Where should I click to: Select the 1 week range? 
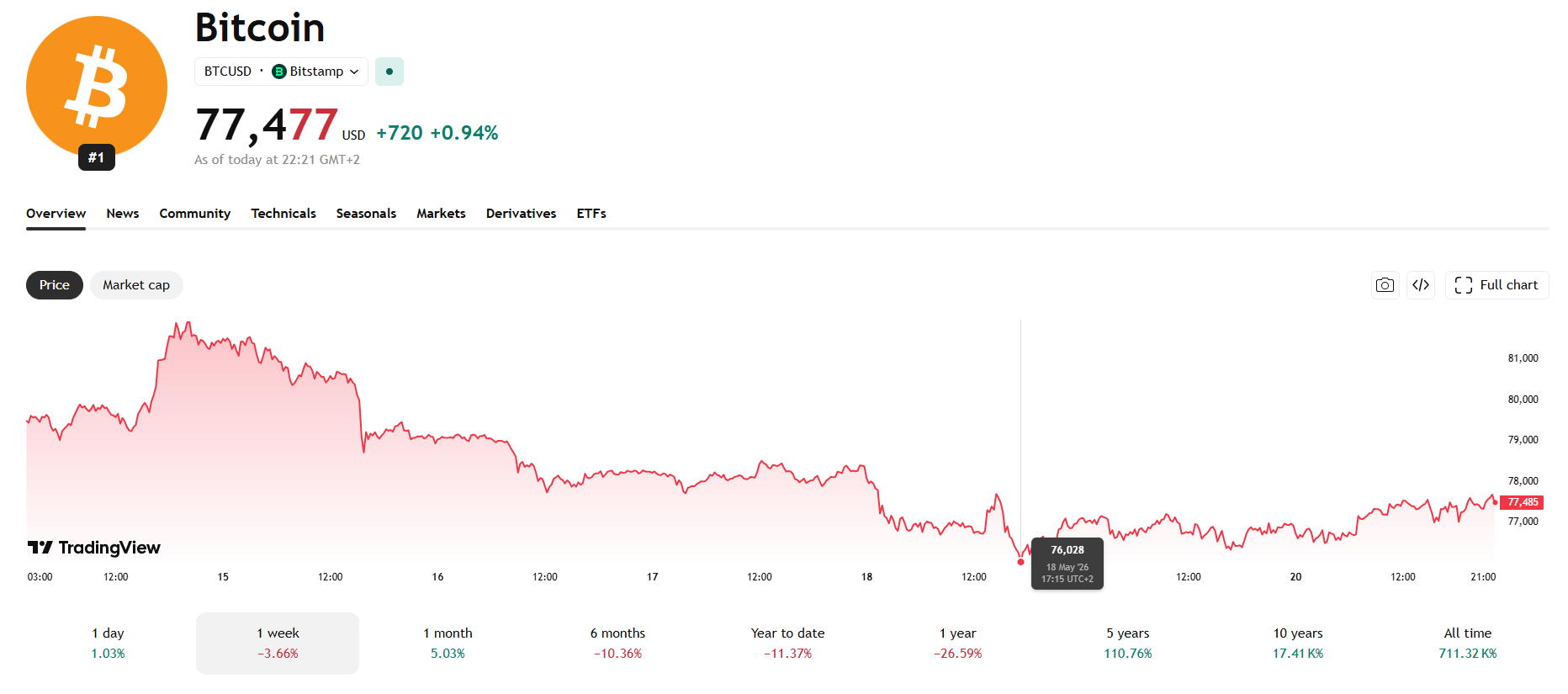[278, 644]
